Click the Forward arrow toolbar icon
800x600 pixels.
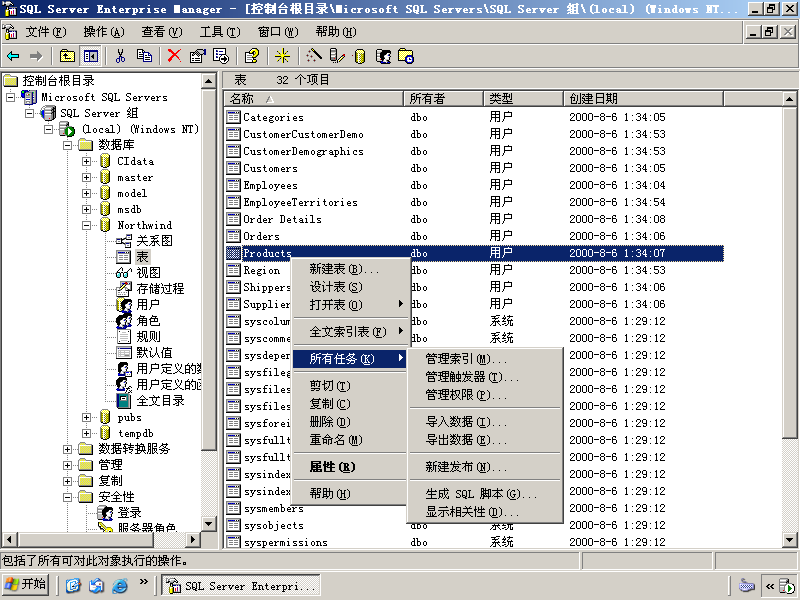tap(36, 56)
